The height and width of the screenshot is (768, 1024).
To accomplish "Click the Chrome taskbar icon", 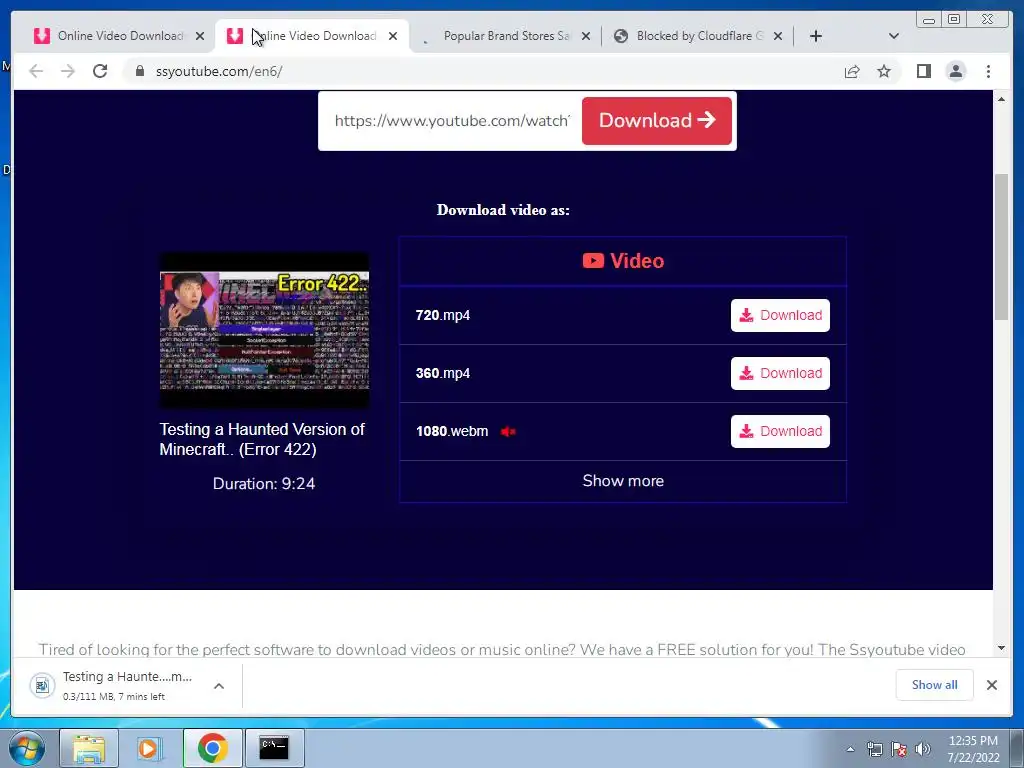I will click(212, 748).
